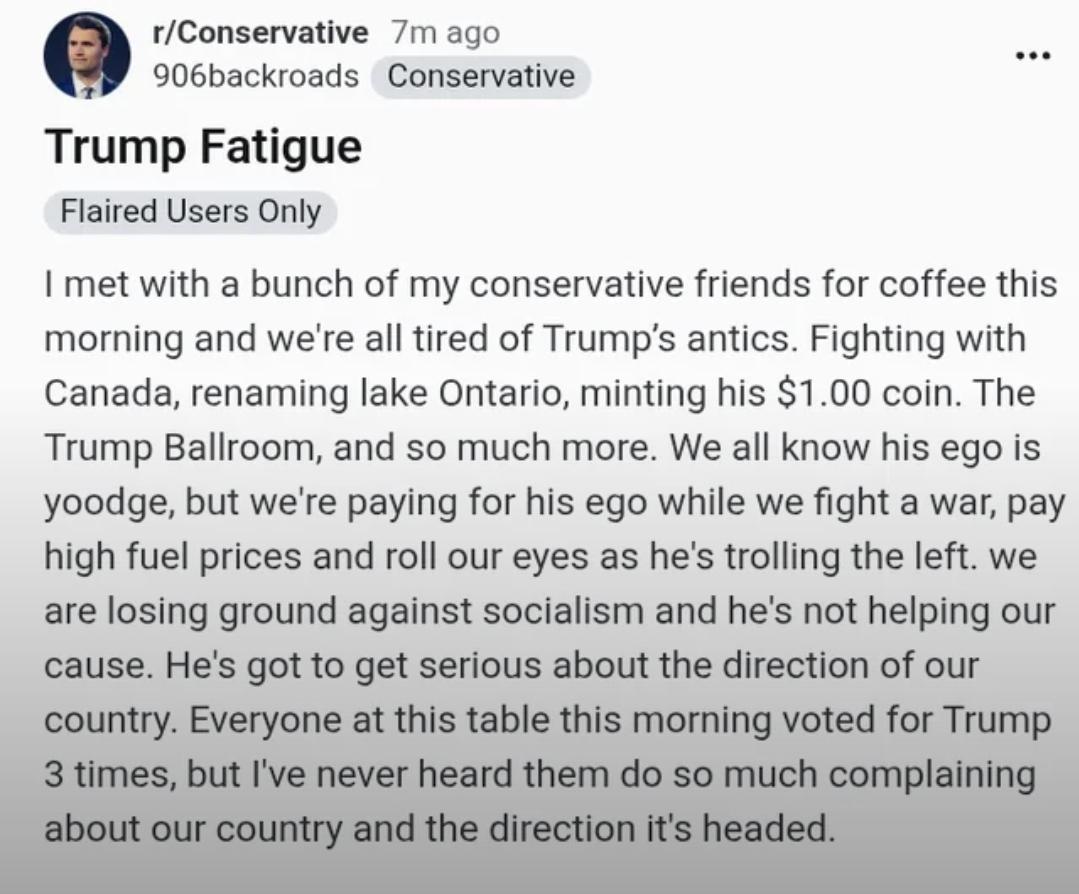Go to the r/Conservative subreddit link
1079x894 pixels.
260,32
